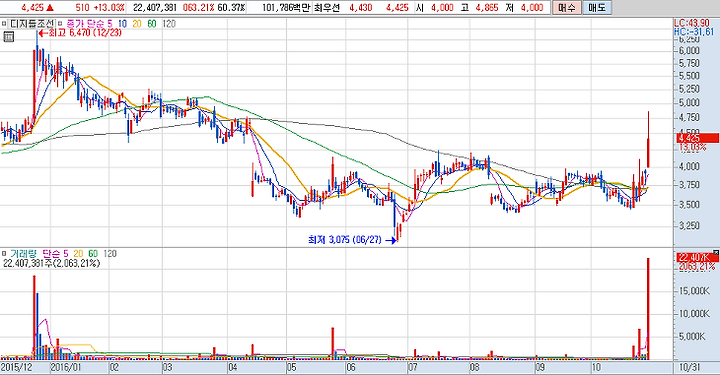Click volume 22,407,381 in top bar

point(155,8)
